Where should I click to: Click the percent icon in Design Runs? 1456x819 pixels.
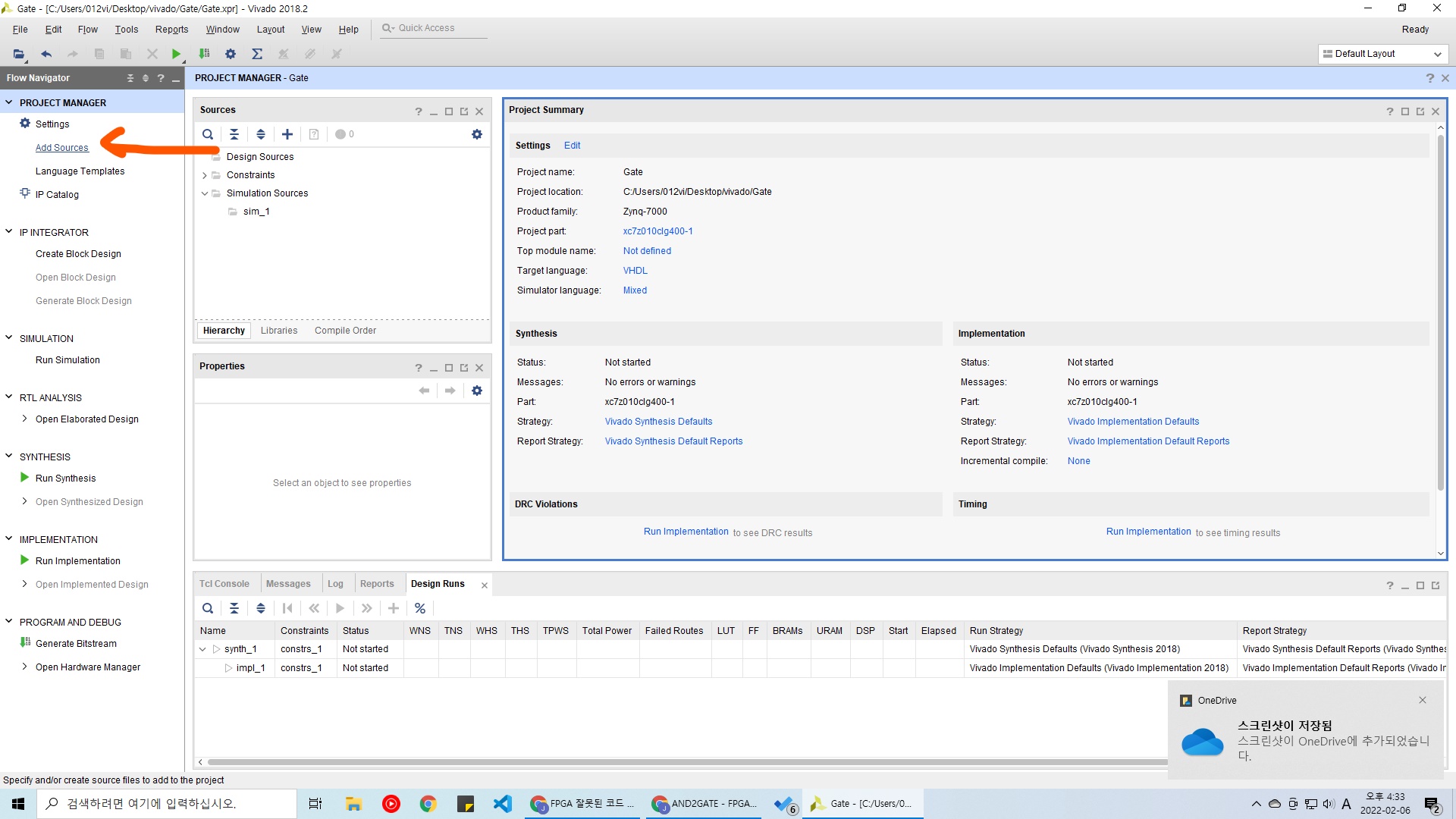(x=419, y=608)
